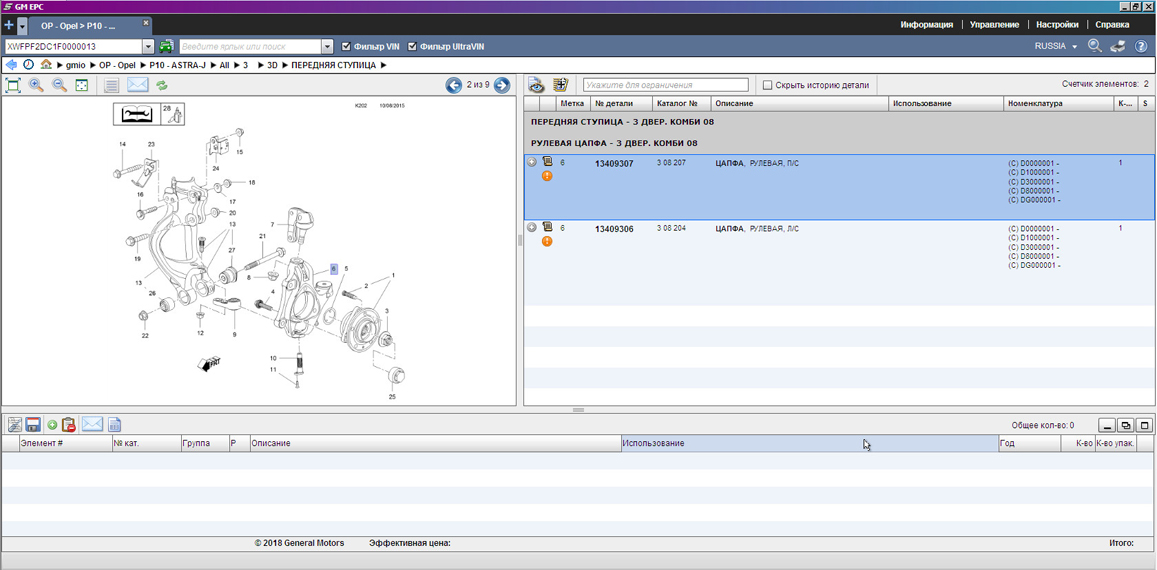Open the Информация menu
The height and width of the screenshot is (570, 1157).
[x=926, y=25]
